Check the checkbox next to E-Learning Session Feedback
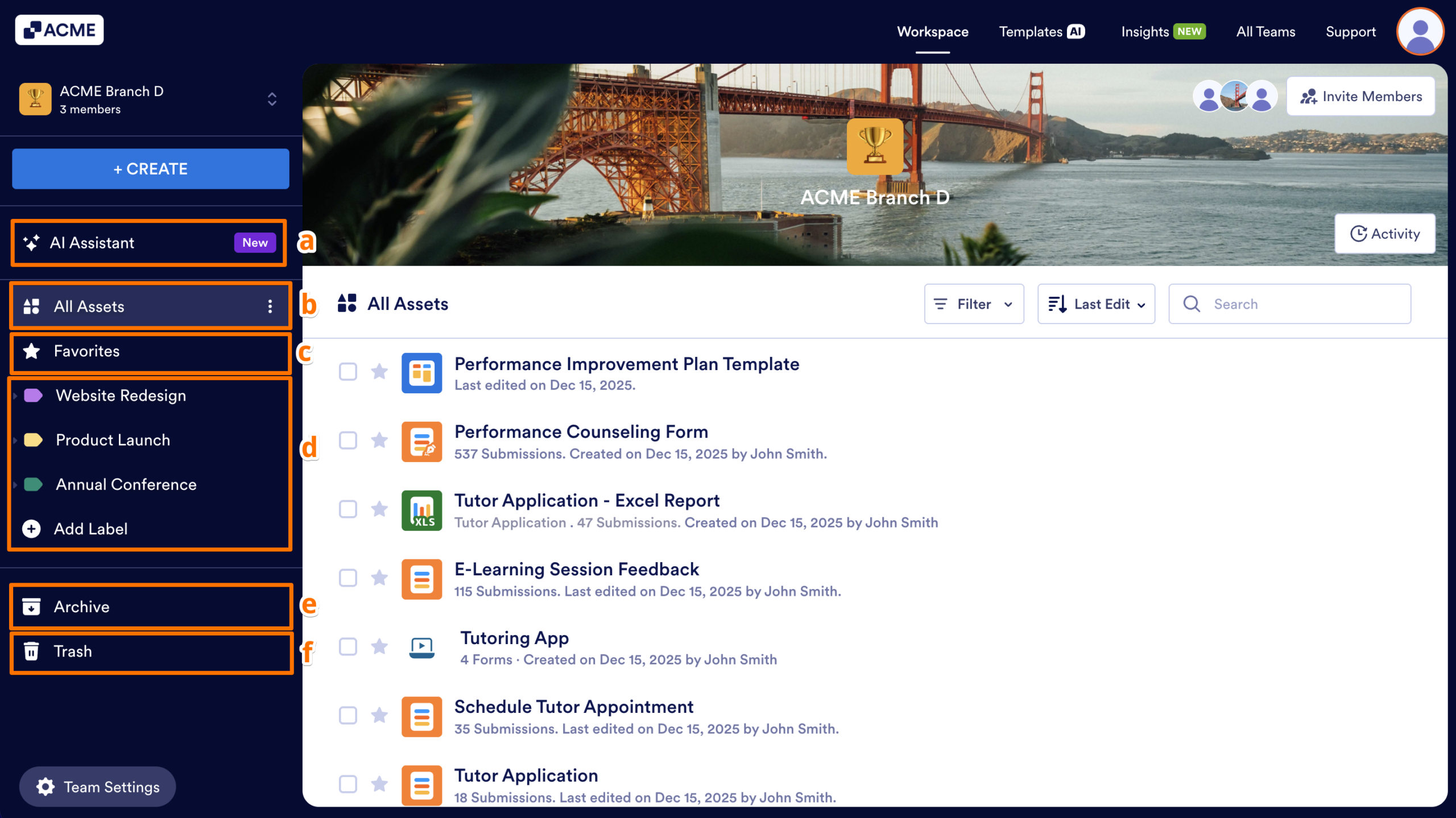This screenshot has width=1456, height=818. pos(348,579)
